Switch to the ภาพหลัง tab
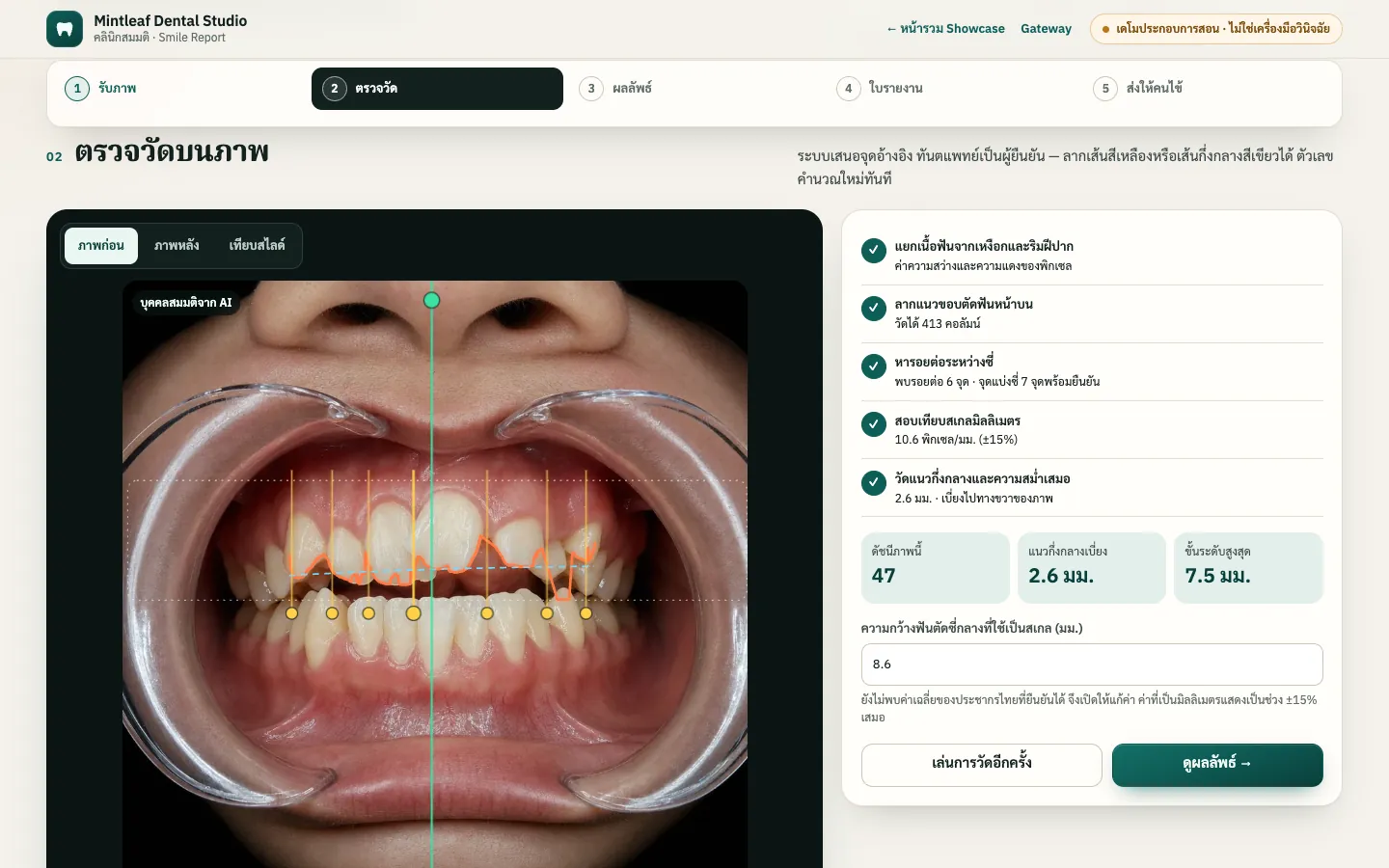Viewport: 1389px width, 868px height. [177, 246]
